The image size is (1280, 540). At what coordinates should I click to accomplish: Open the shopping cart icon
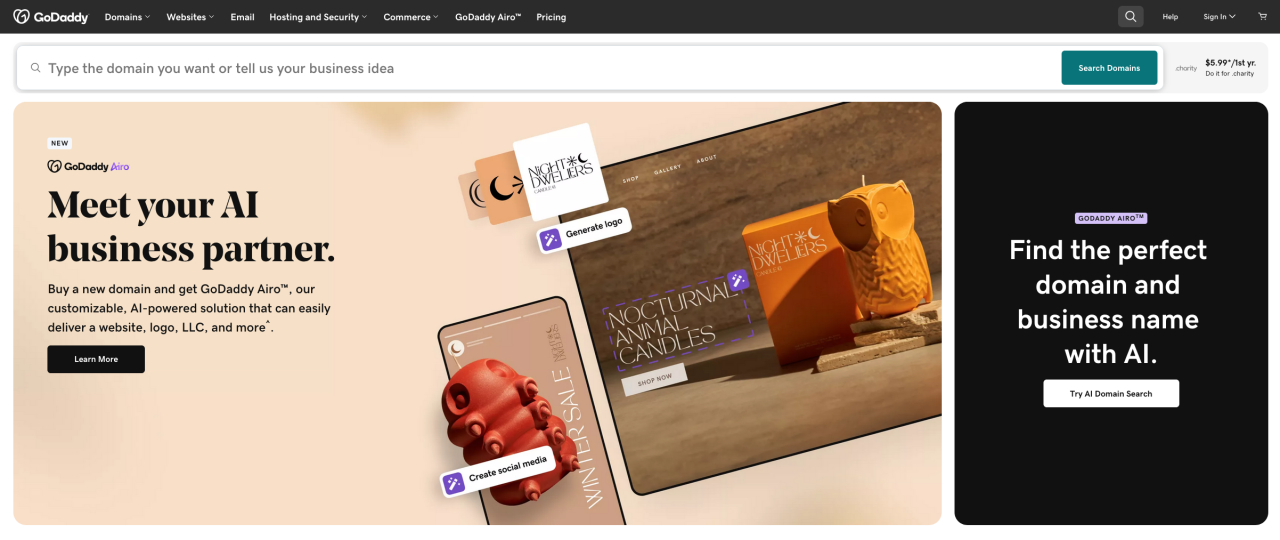tap(1262, 17)
